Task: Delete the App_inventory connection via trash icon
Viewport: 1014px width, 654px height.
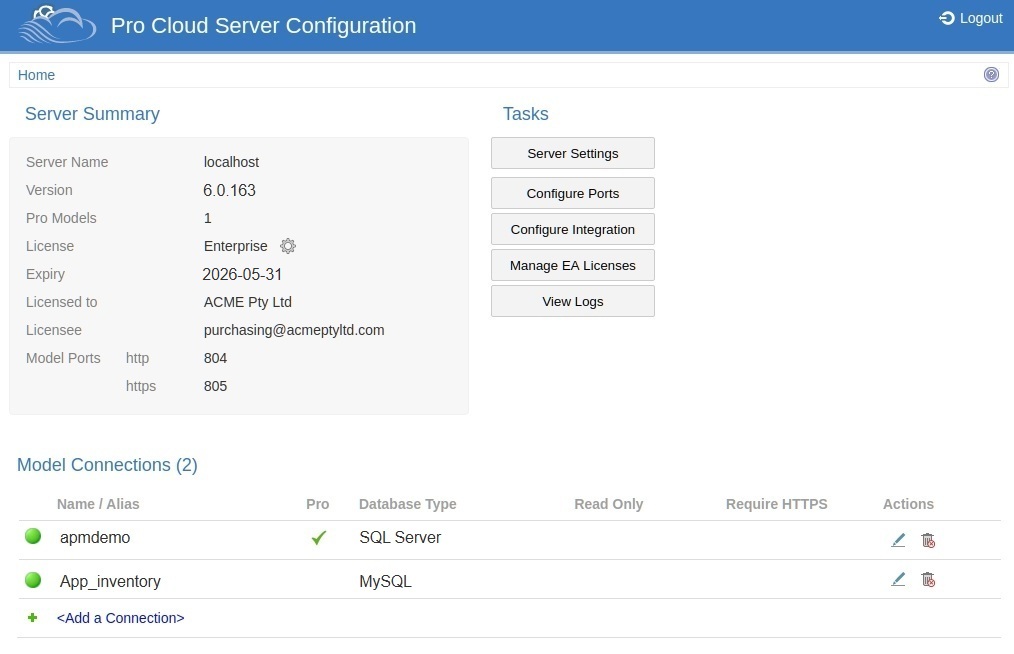Action: click(928, 579)
